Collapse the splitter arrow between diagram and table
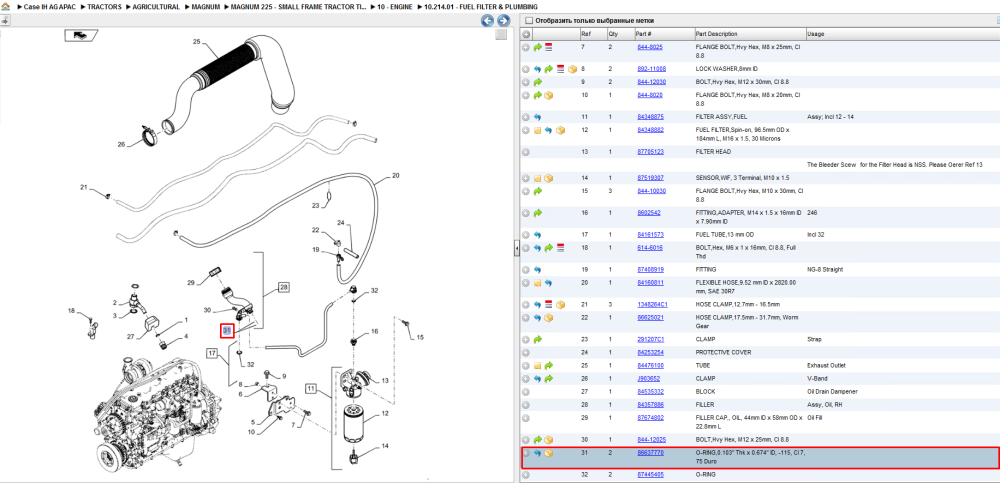 (x=517, y=249)
